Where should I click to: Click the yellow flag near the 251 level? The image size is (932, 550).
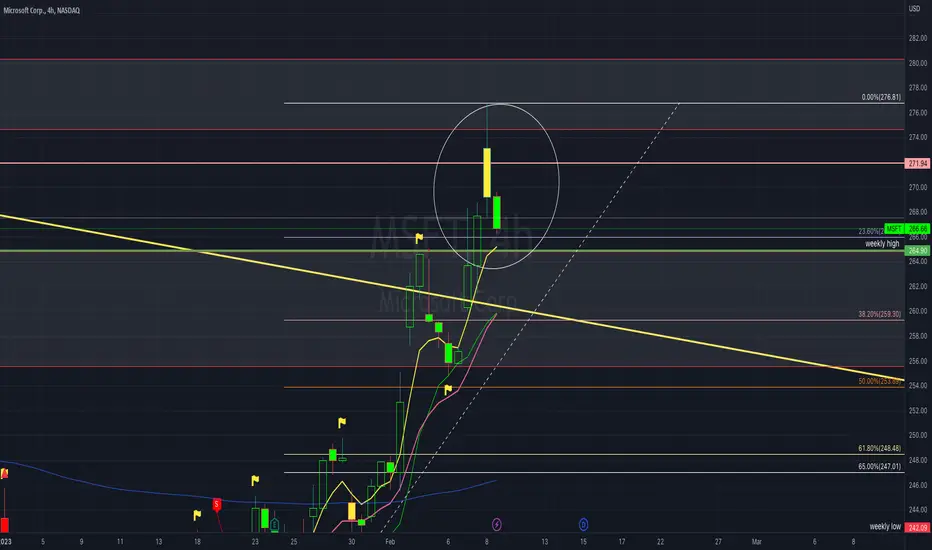coord(342,423)
